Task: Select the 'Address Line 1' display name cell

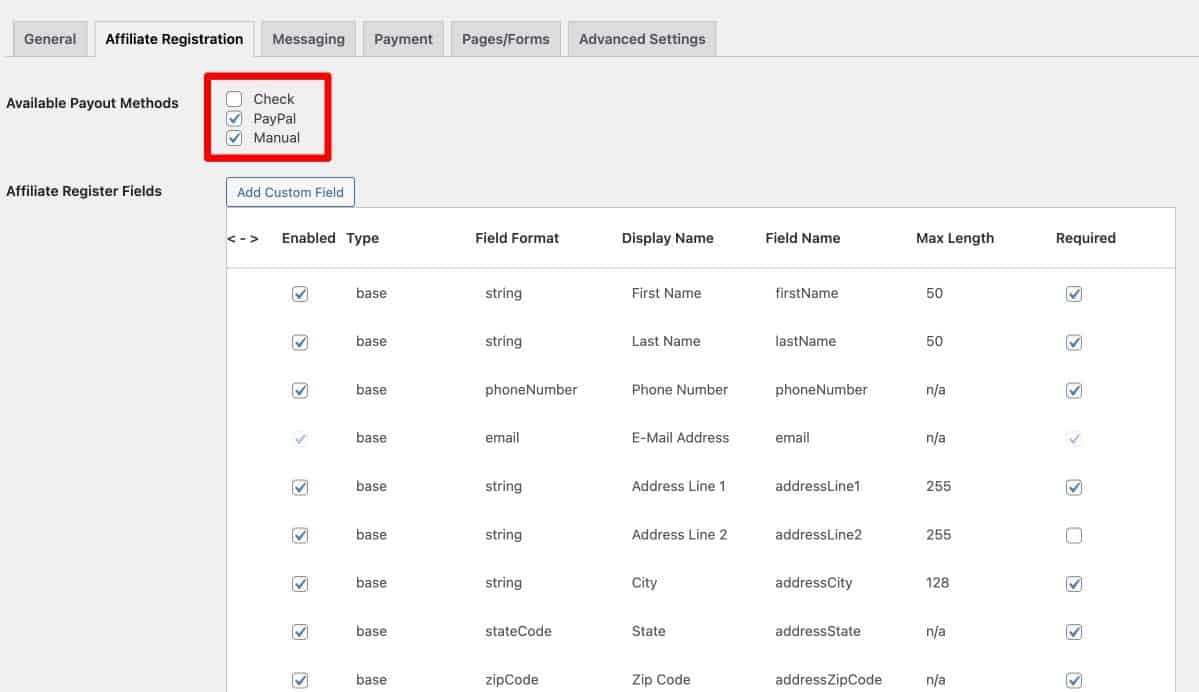Action: click(678, 486)
